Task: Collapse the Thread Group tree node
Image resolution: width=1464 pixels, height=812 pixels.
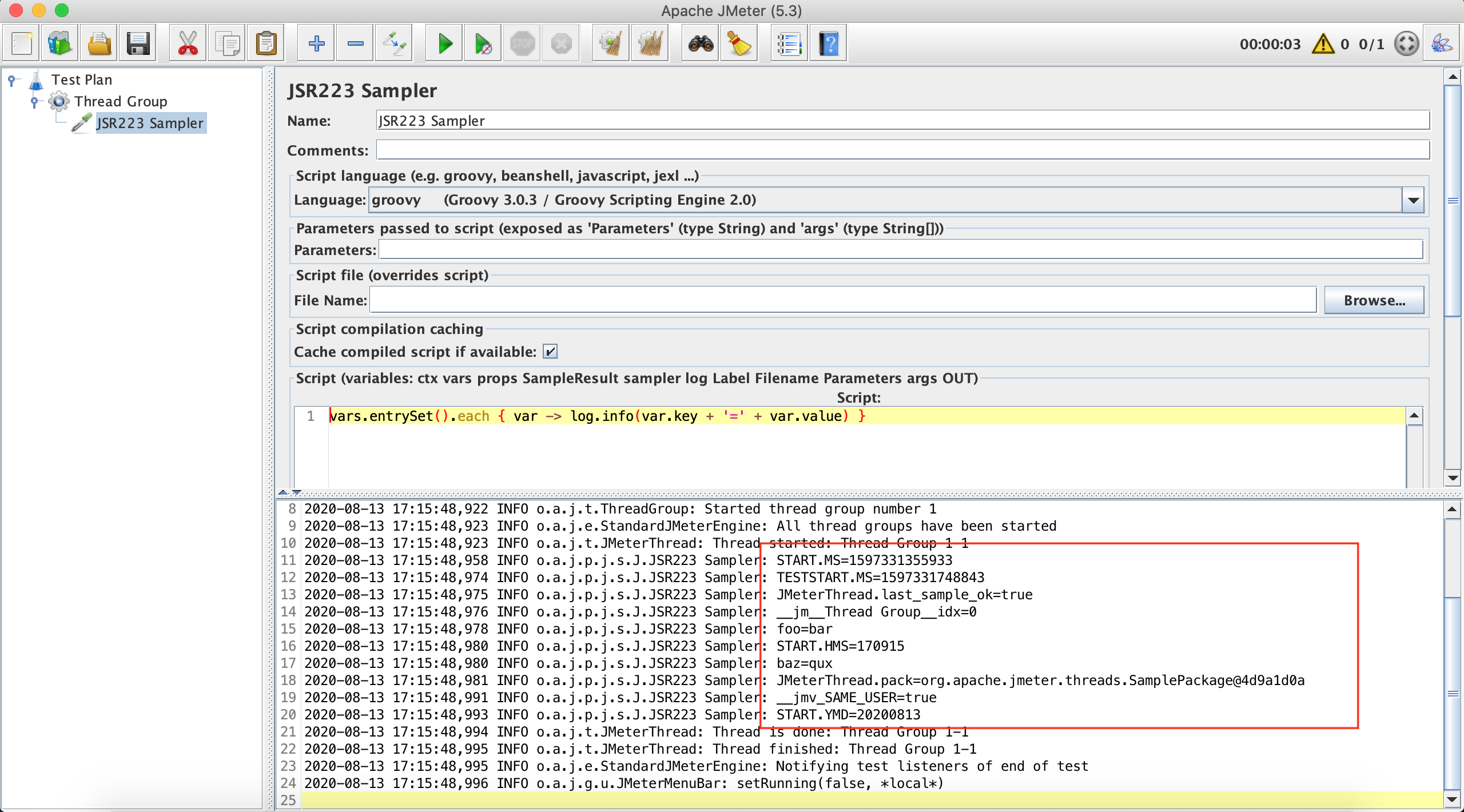Action: click(x=34, y=102)
